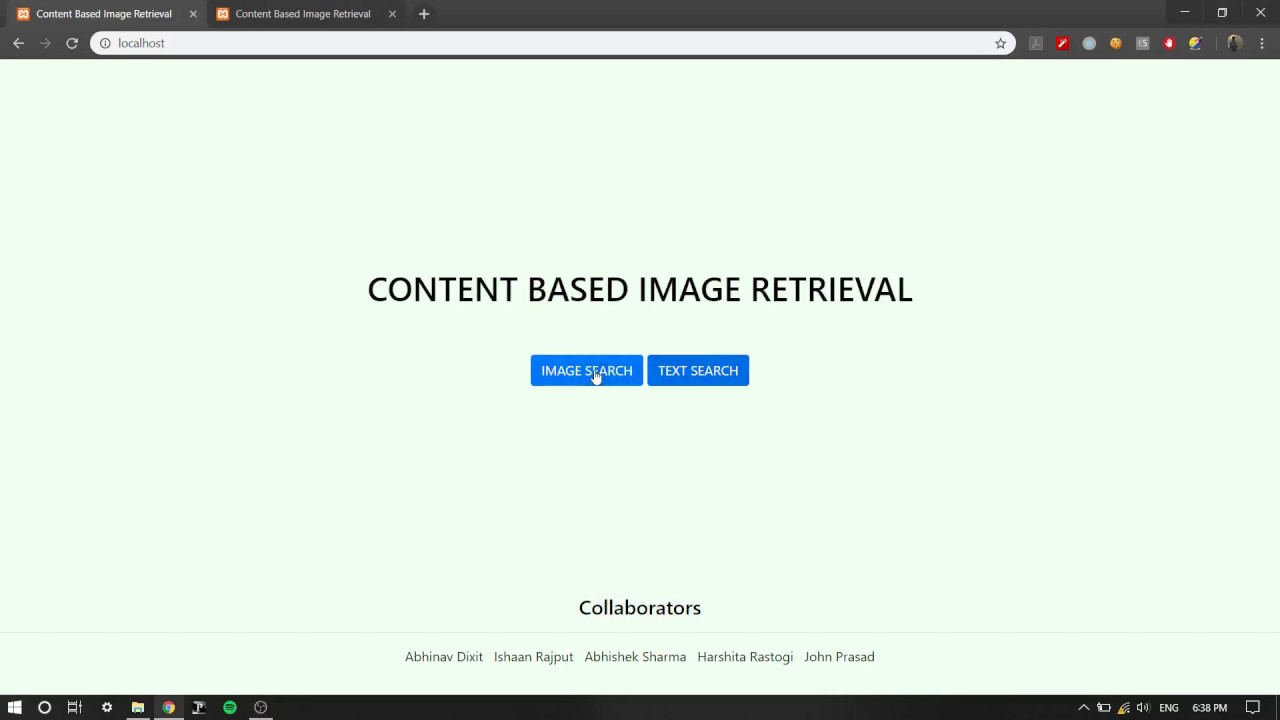This screenshot has height=720, width=1280.
Task: Open the colorful ColorZilla-style extension
Action: [1195, 43]
